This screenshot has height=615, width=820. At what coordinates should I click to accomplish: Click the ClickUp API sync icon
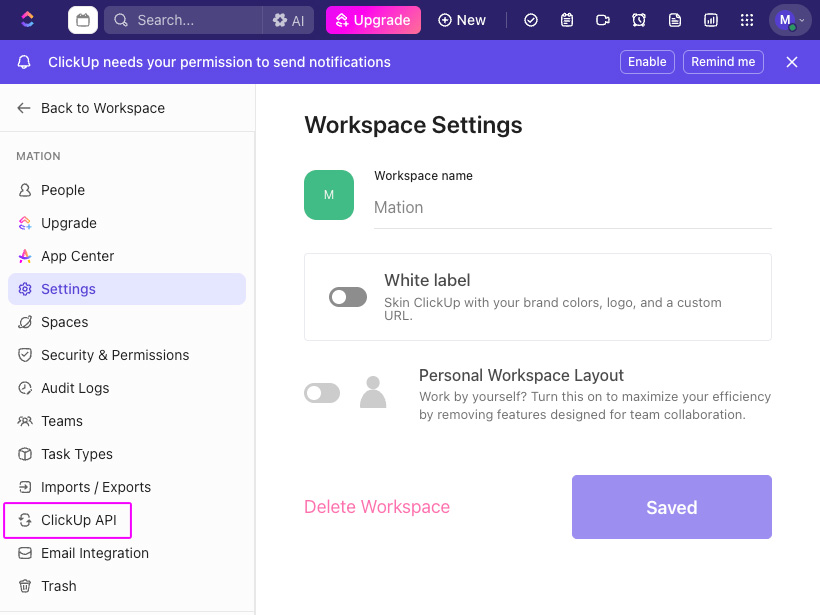pos(25,520)
